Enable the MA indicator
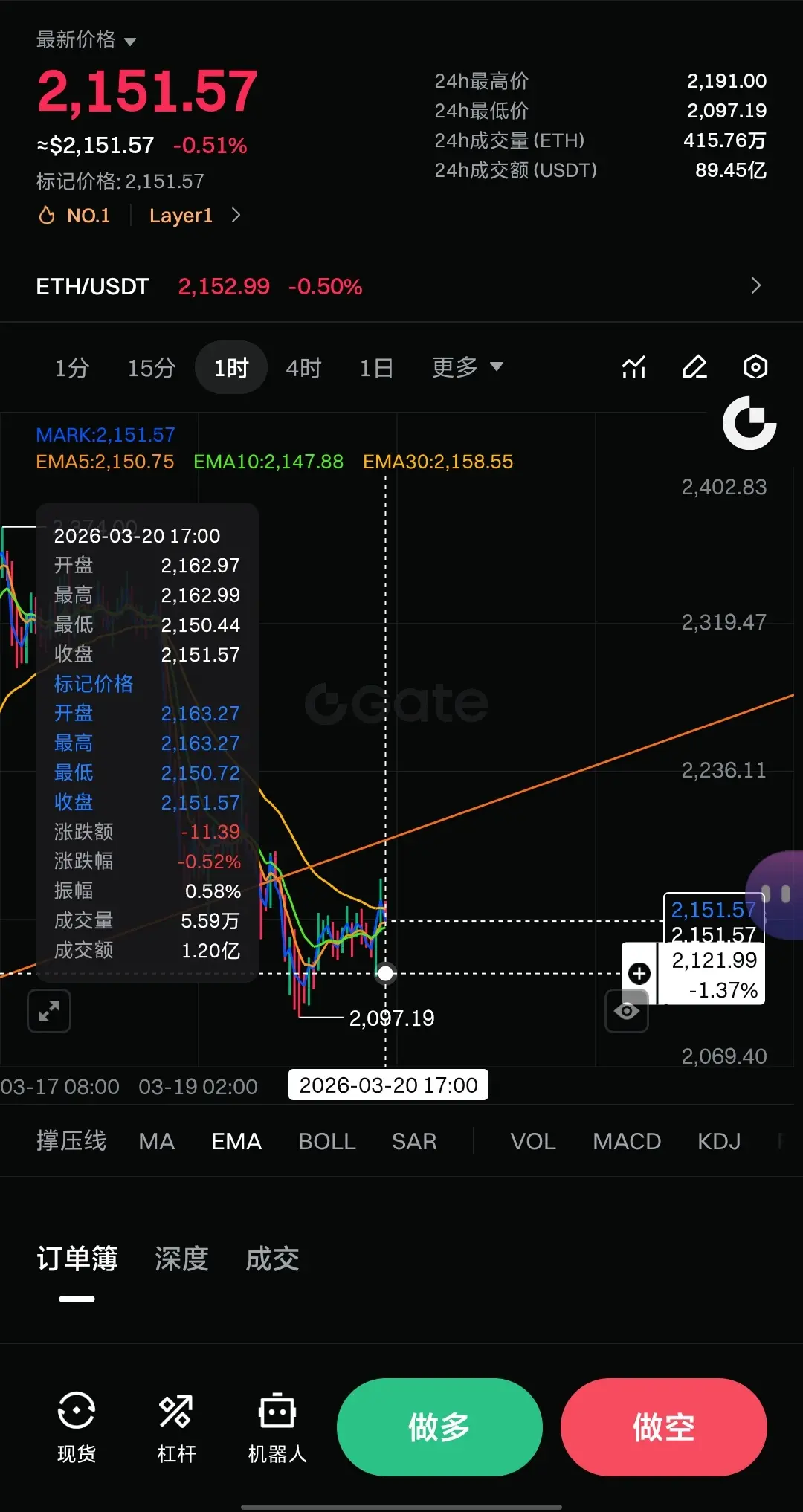803x1512 pixels. [x=156, y=1141]
